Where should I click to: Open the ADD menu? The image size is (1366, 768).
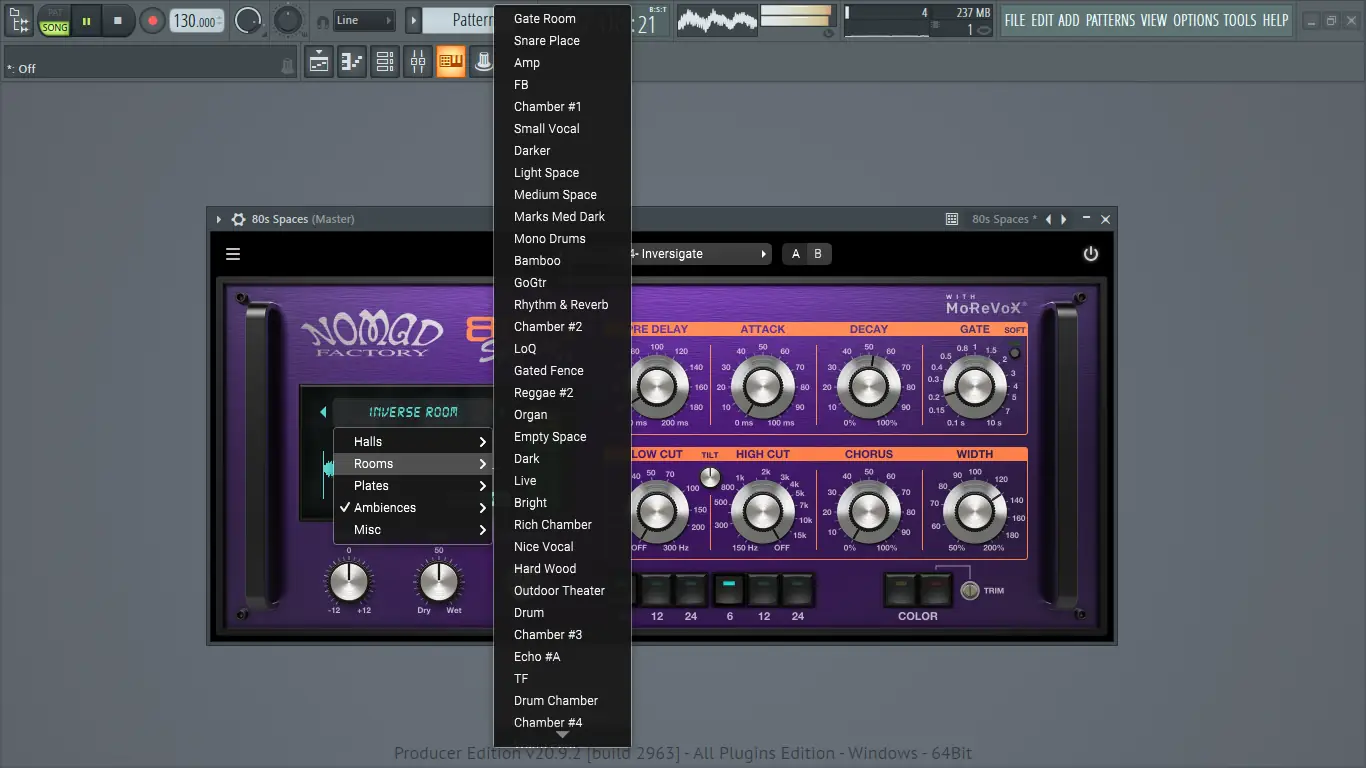1069,20
